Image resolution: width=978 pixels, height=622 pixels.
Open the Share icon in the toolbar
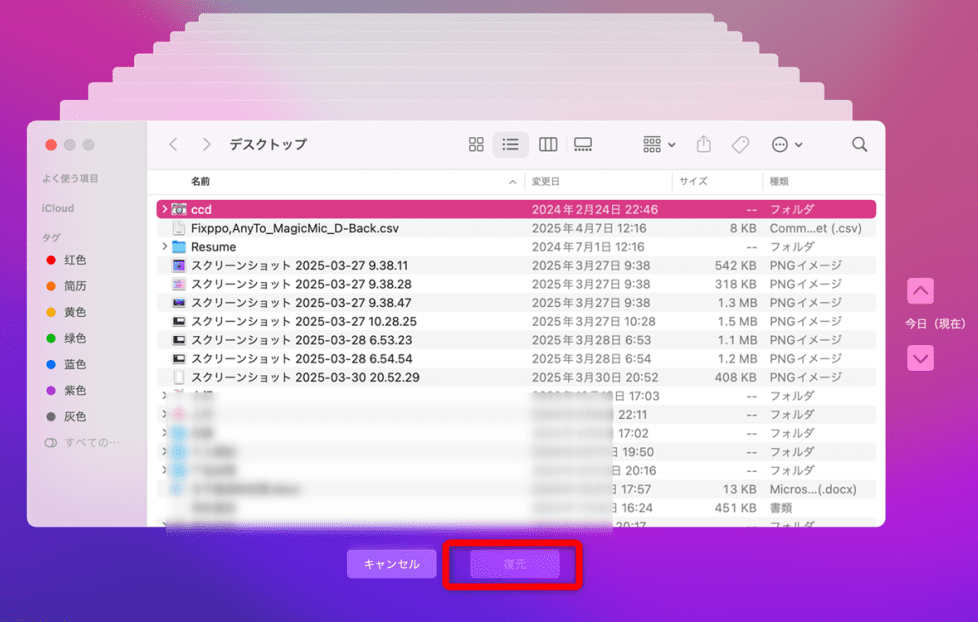click(703, 144)
